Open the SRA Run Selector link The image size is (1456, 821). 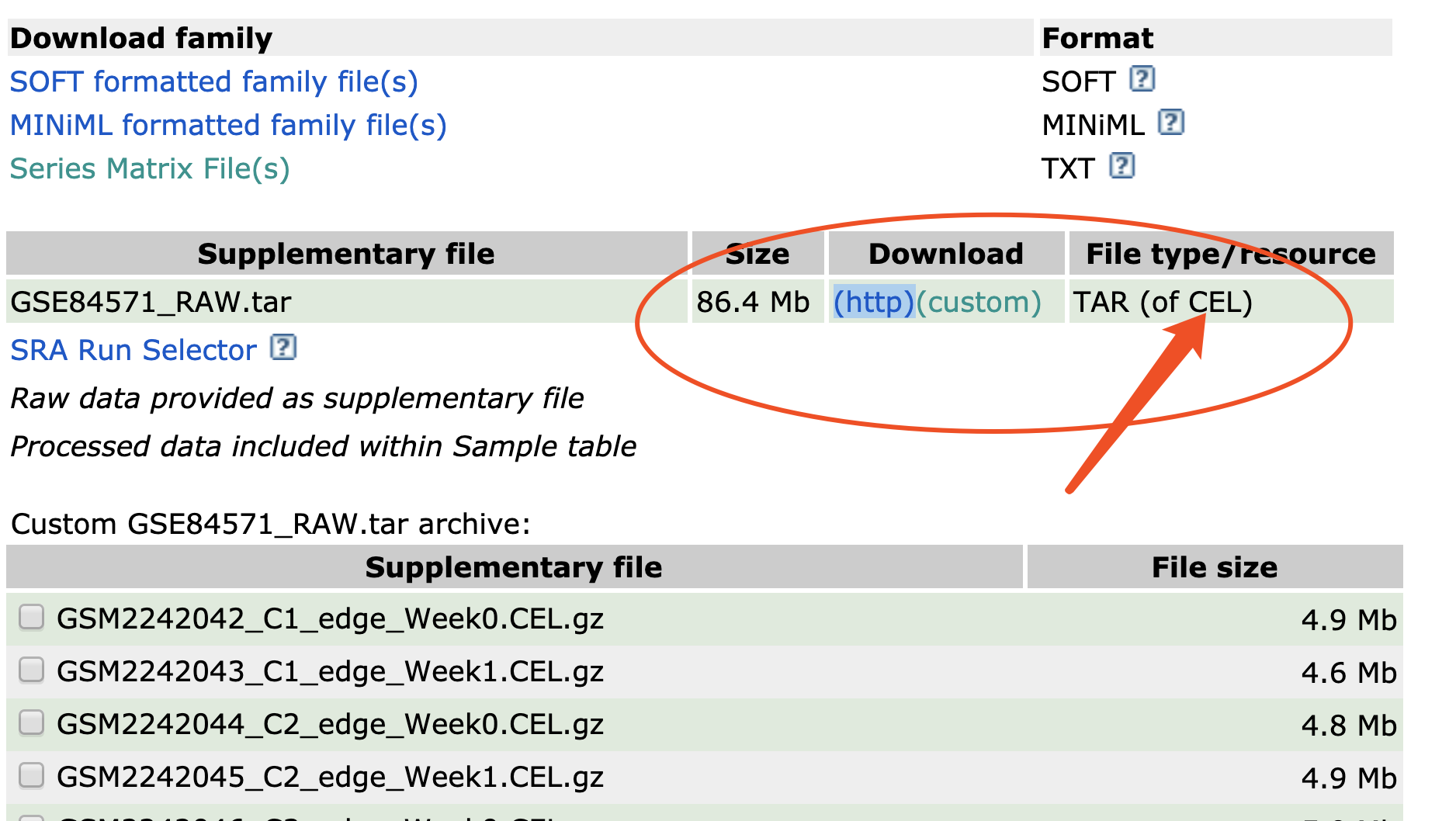coord(133,350)
